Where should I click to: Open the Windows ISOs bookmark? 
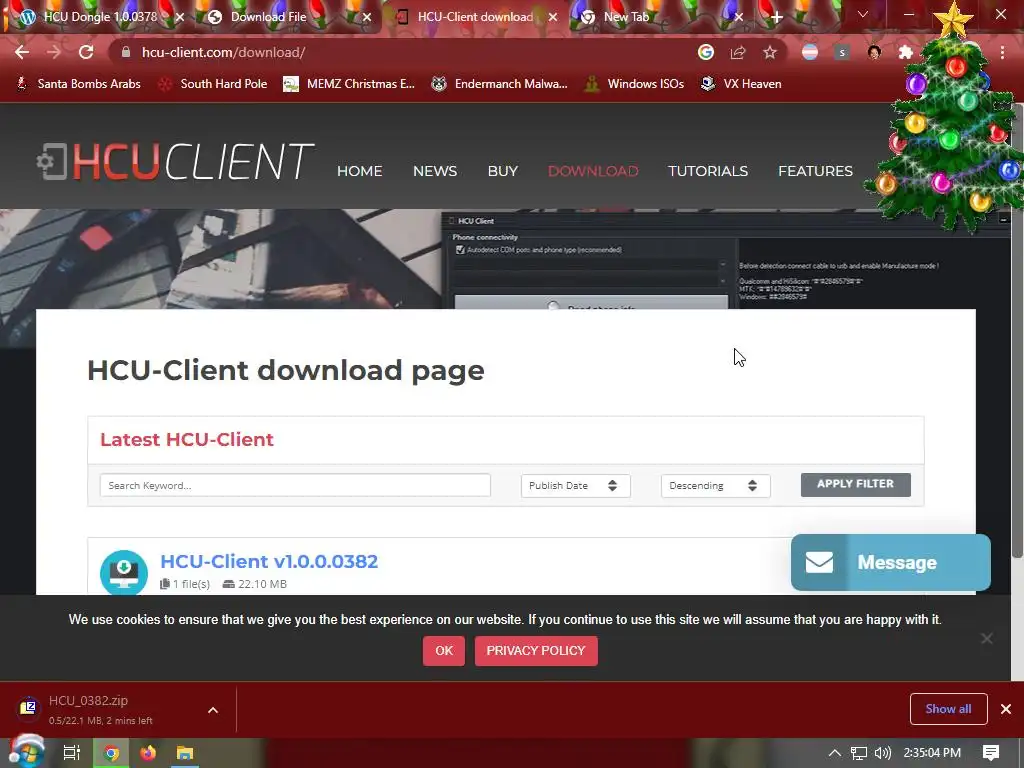[634, 84]
